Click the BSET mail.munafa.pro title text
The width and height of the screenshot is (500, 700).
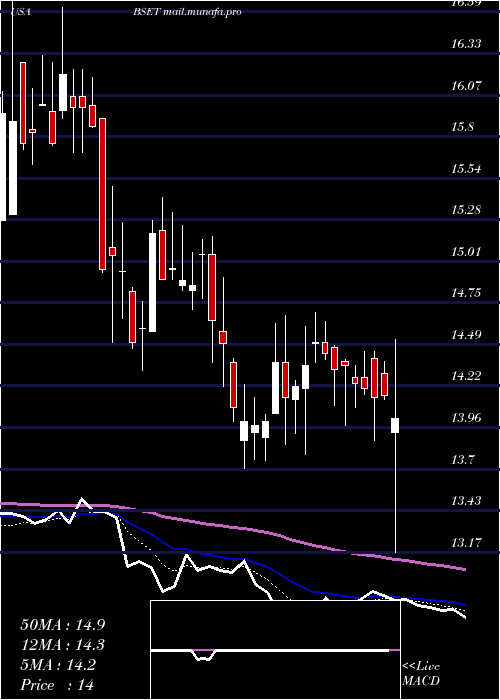click(x=187, y=12)
